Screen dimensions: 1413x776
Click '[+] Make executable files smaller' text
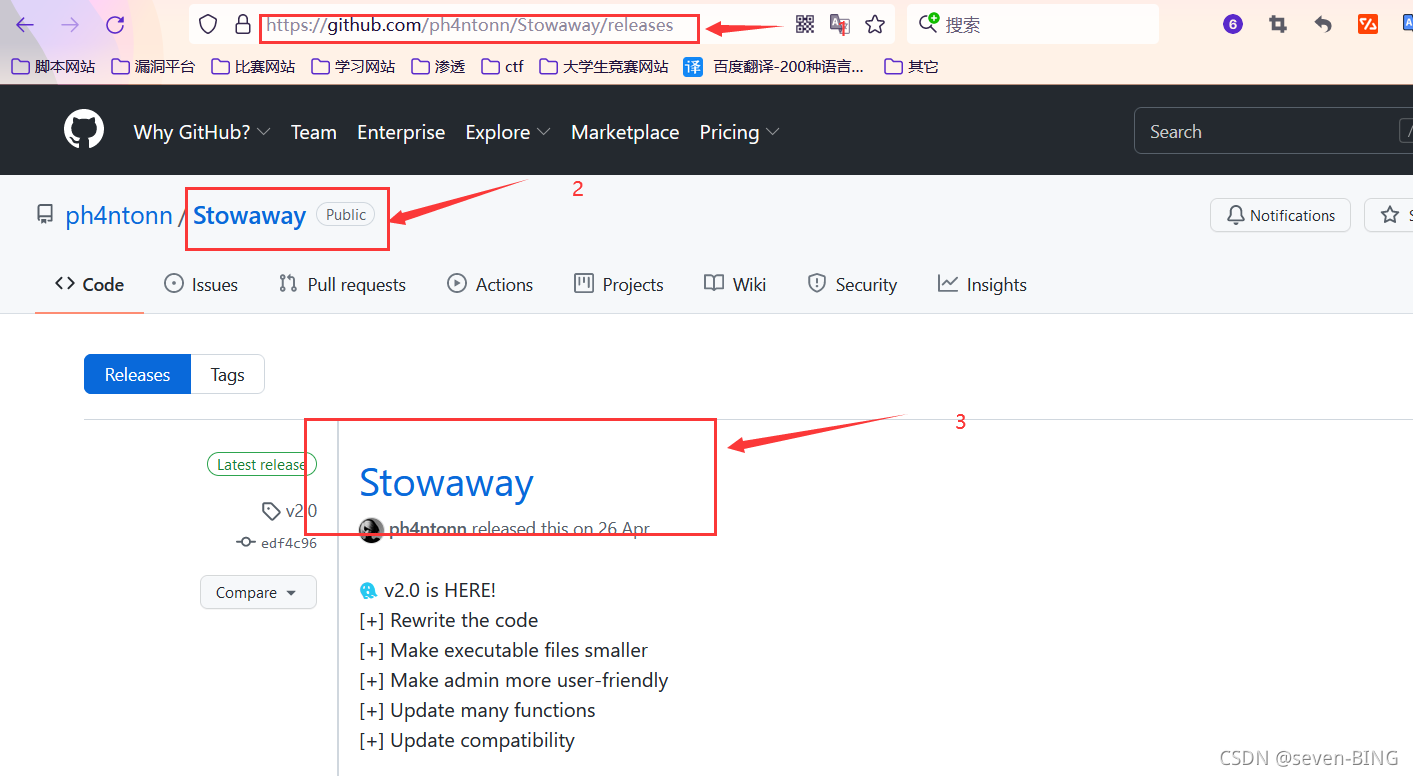coord(503,650)
